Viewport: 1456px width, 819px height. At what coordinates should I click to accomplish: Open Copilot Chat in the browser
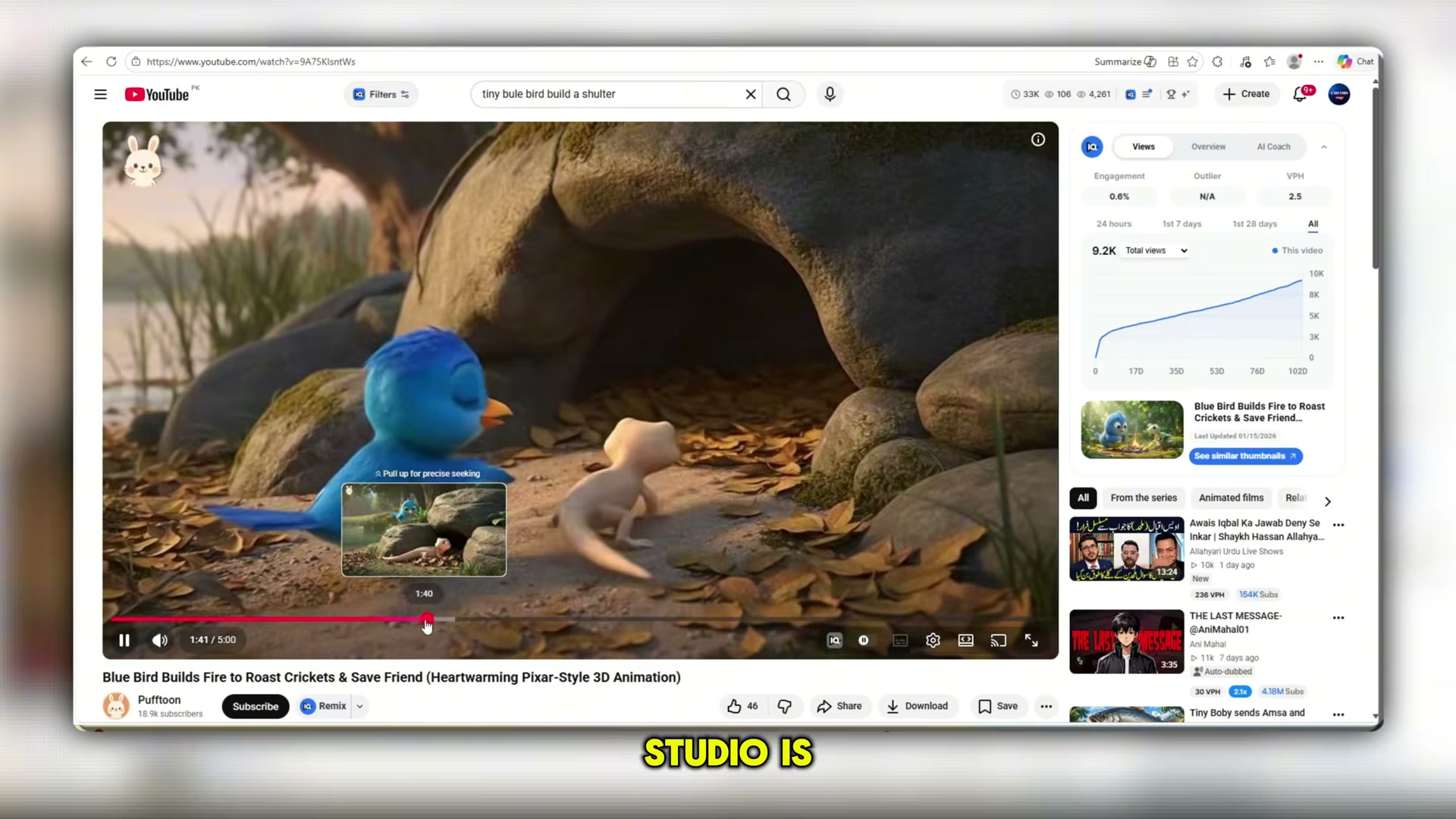pyautogui.click(x=1355, y=61)
